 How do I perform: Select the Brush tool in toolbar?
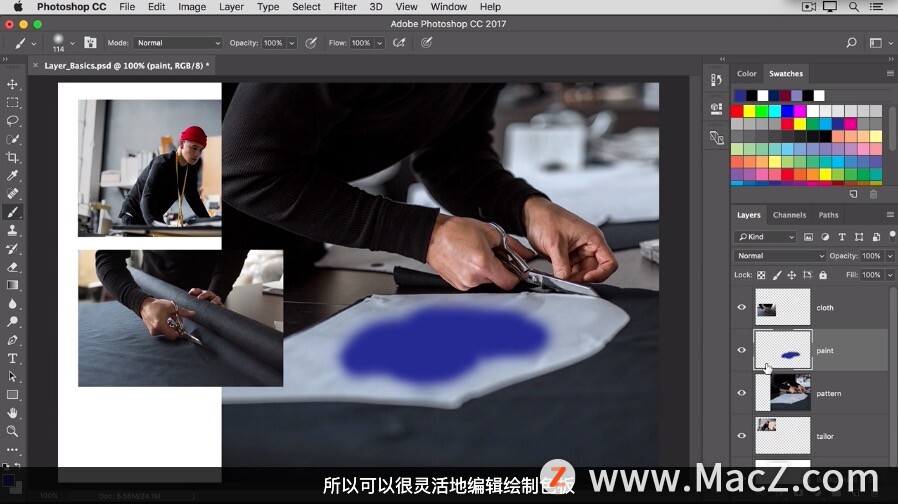pos(12,212)
